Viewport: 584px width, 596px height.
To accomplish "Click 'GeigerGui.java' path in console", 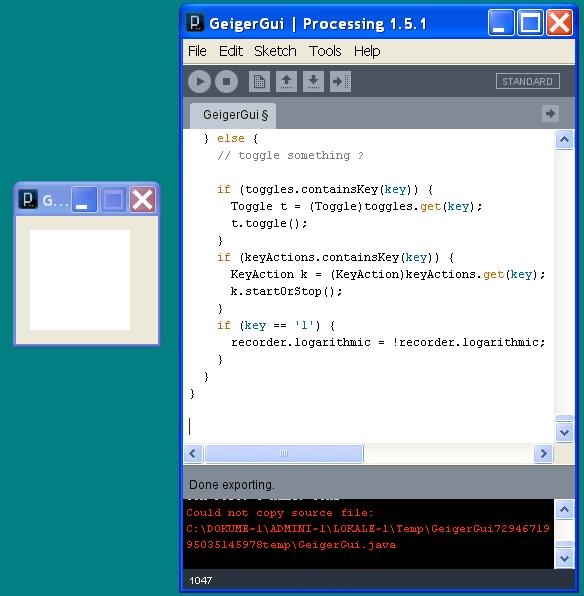I will 347,545.
